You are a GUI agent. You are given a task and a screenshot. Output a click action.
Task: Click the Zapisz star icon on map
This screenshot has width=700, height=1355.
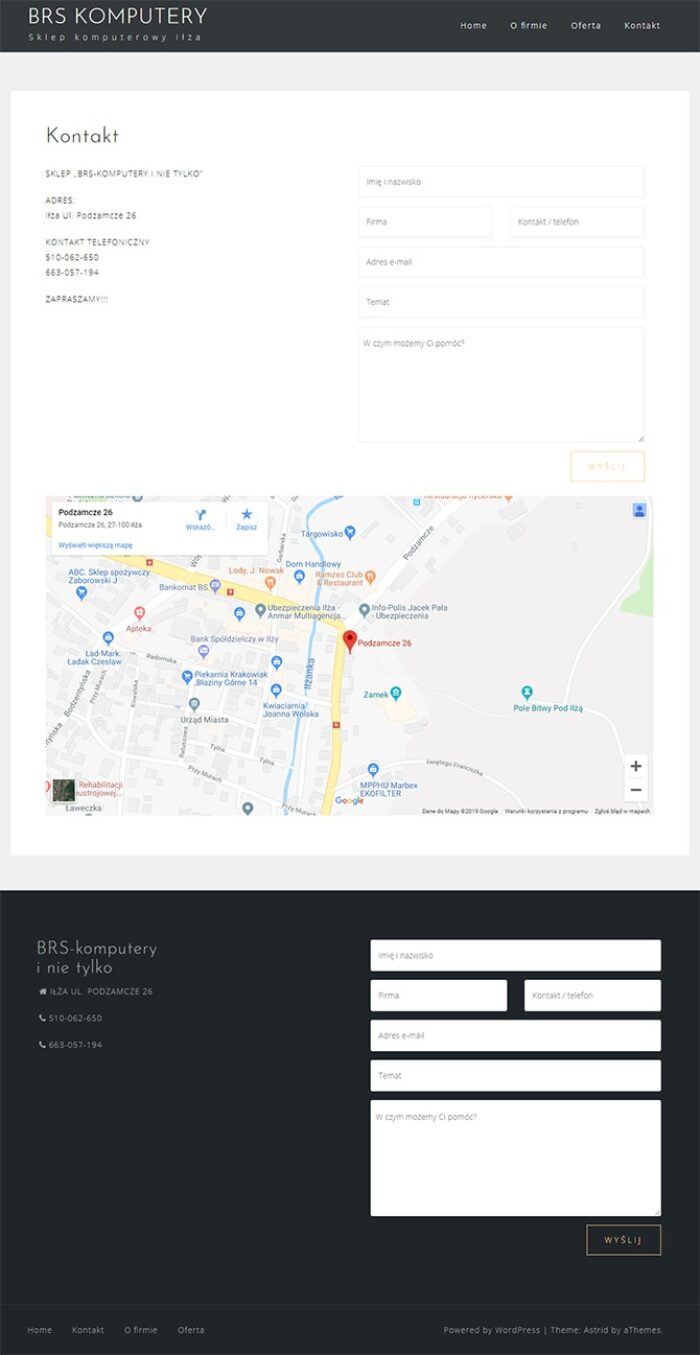pyautogui.click(x=247, y=514)
